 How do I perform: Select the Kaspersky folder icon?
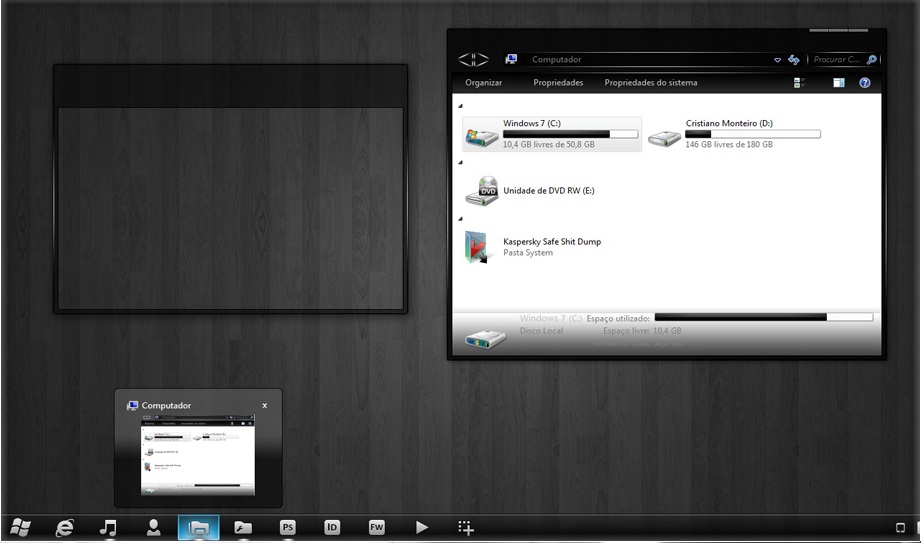pyautogui.click(x=477, y=247)
